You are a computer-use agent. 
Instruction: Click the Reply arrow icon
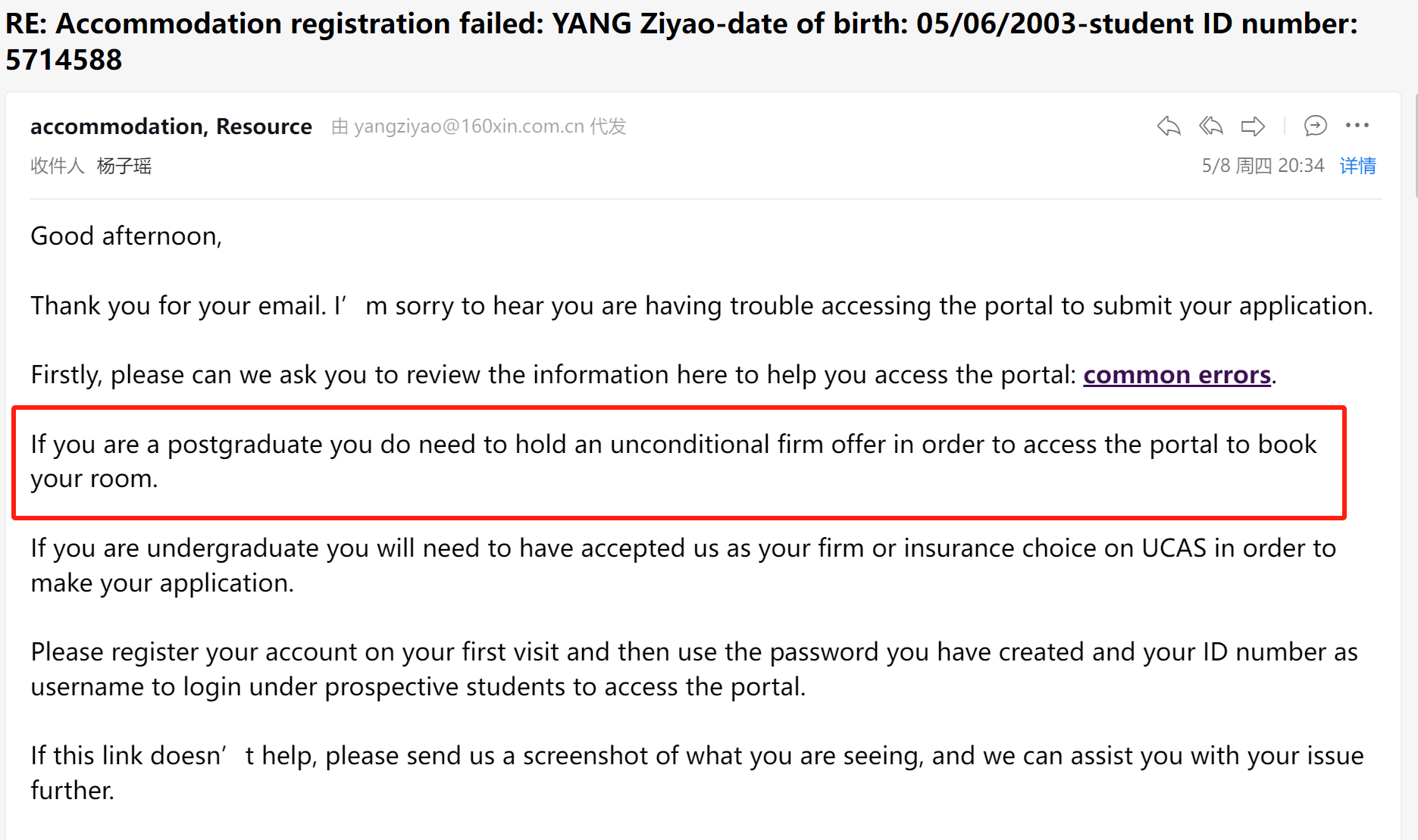(1169, 126)
